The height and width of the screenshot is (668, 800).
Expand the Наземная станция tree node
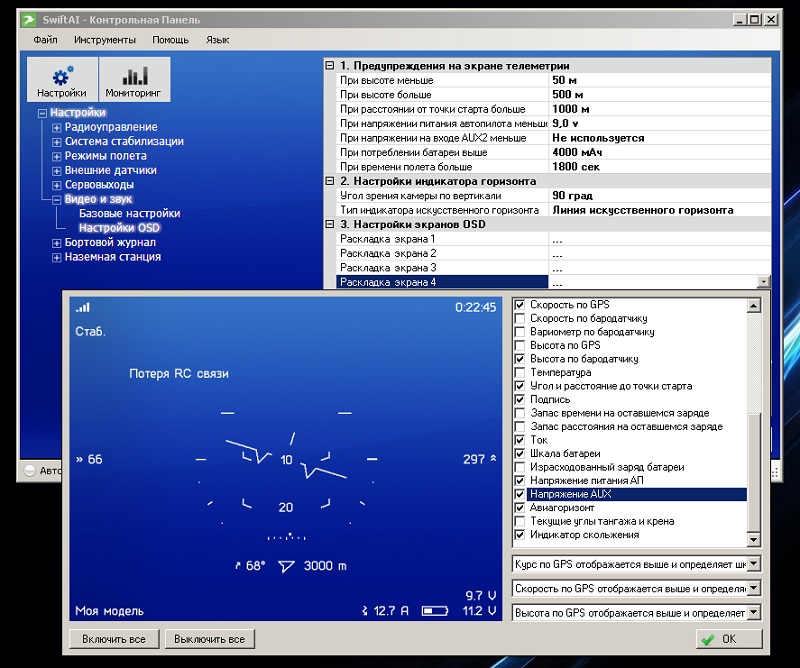pos(57,258)
